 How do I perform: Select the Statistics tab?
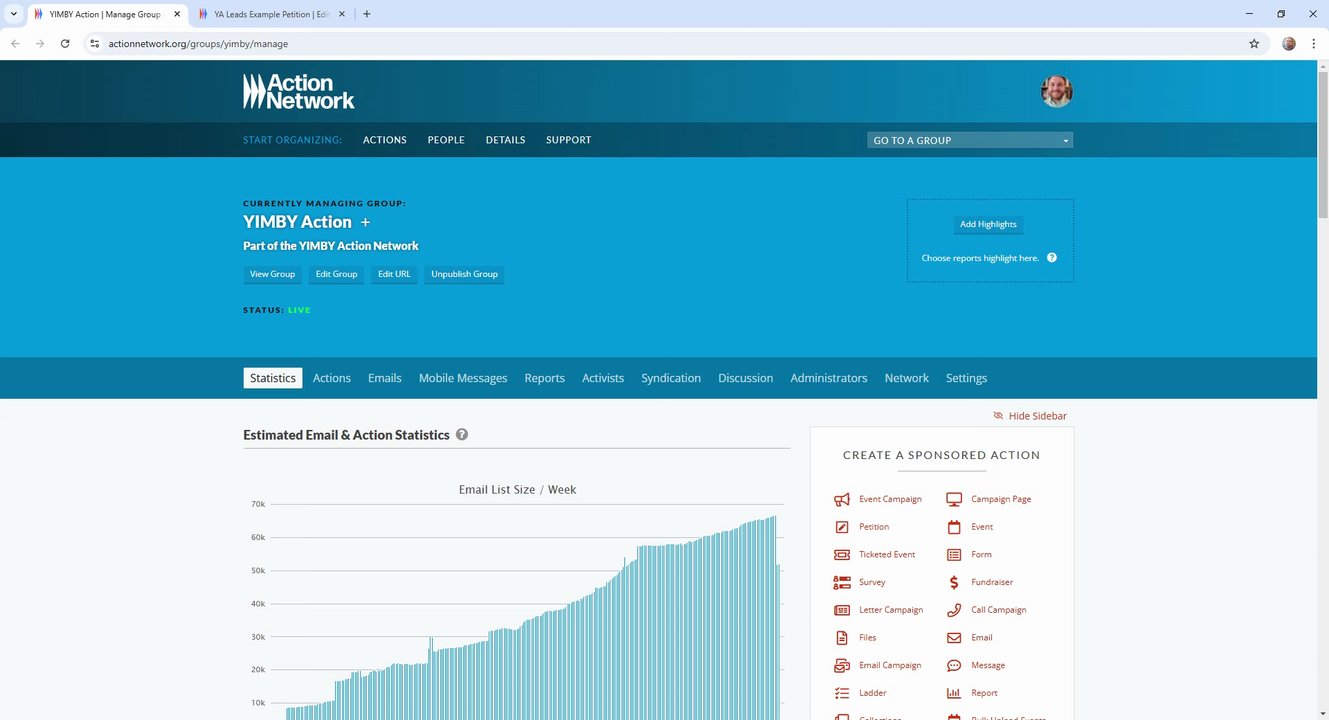pyautogui.click(x=273, y=378)
